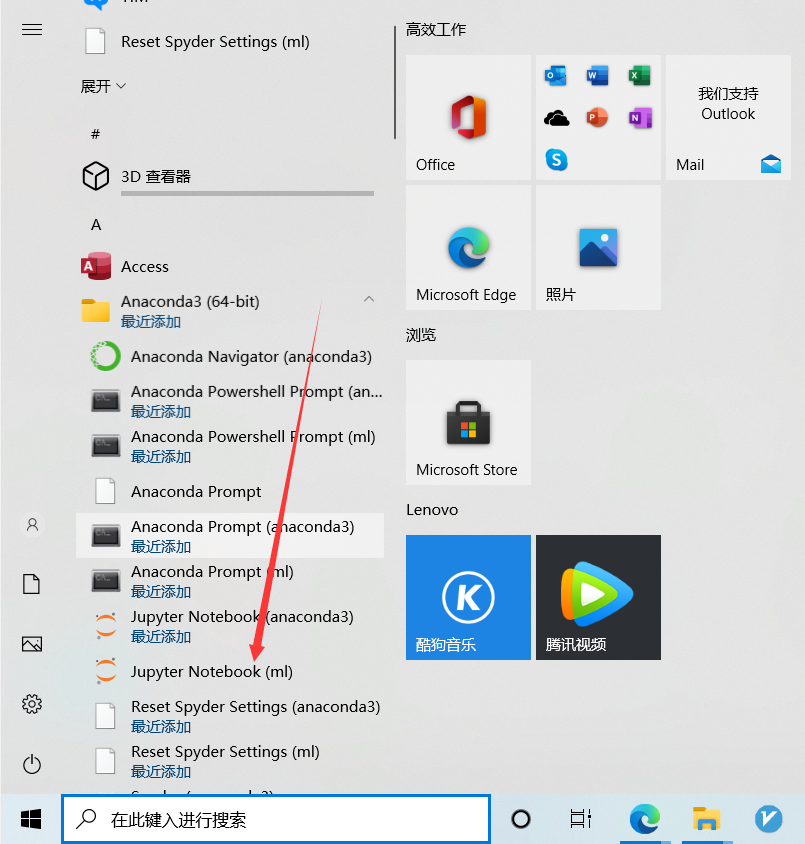Launch Access from the app list
This screenshot has height=844, width=805.
point(229,266)
